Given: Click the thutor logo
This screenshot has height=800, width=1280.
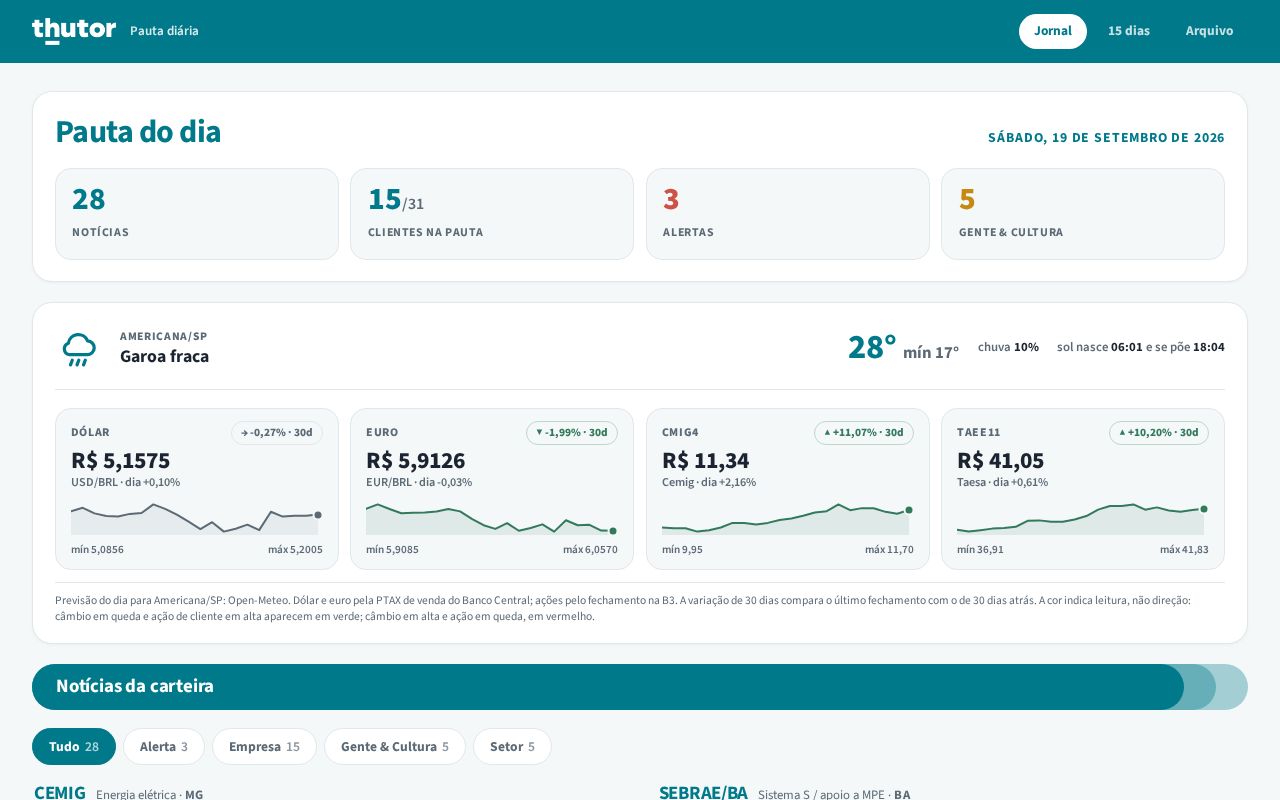Looking at the screenshot, I should [x=74, y=31].
